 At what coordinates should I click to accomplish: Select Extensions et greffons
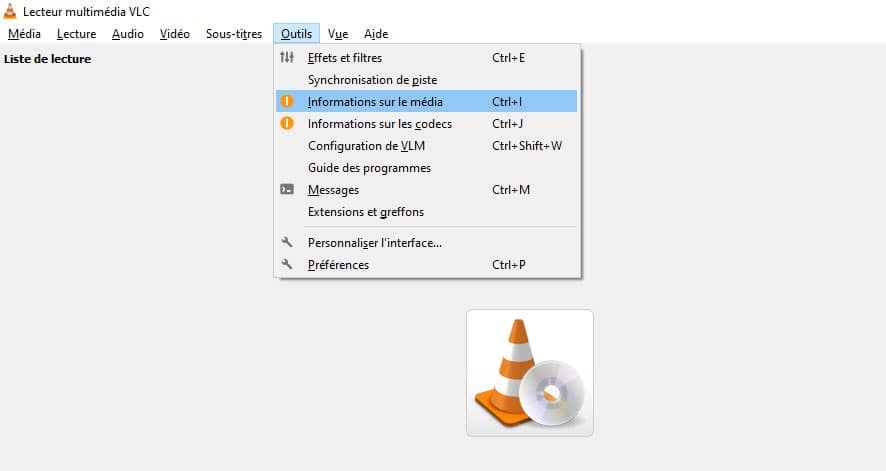coord(366,212)
